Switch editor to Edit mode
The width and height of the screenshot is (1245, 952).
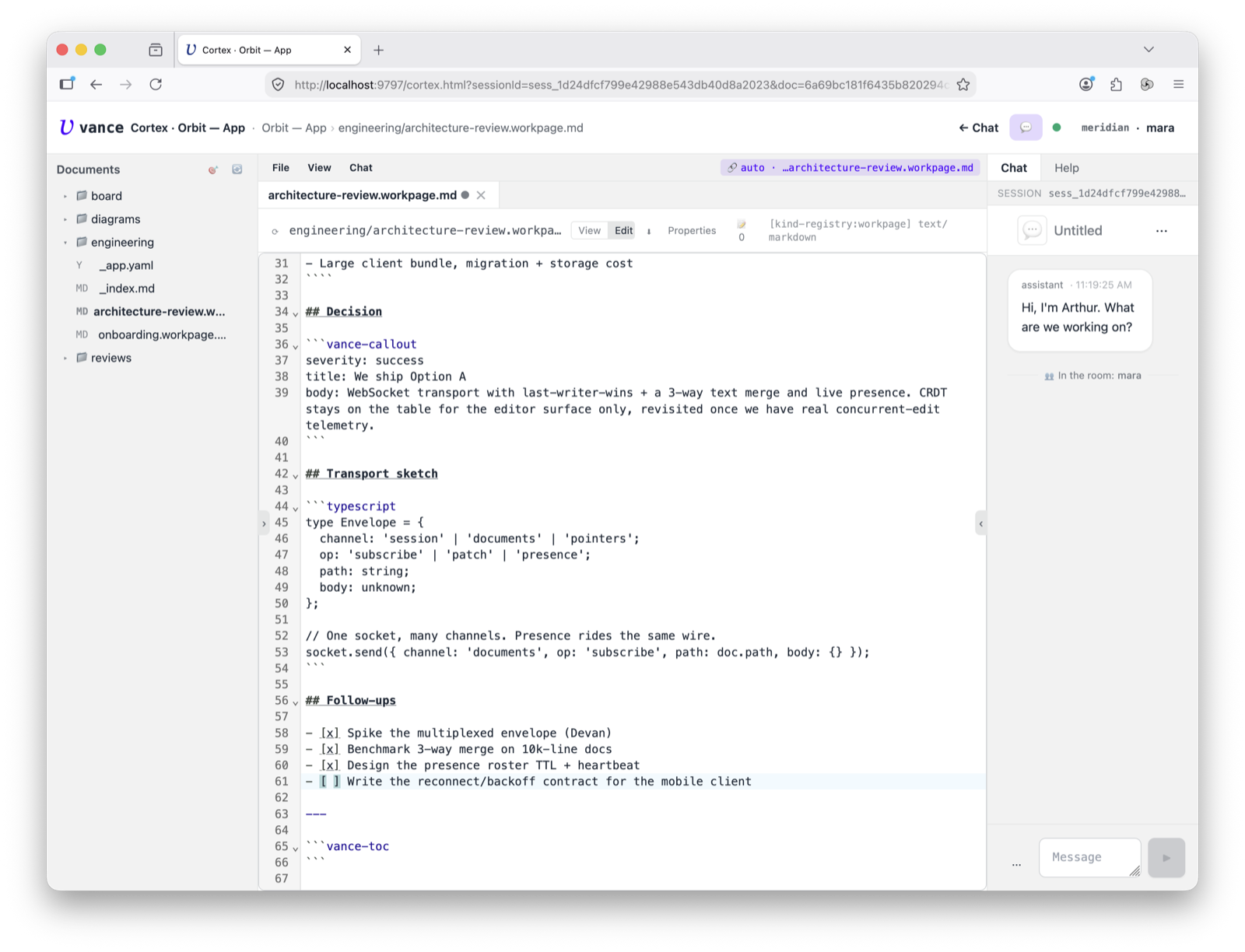624,230
